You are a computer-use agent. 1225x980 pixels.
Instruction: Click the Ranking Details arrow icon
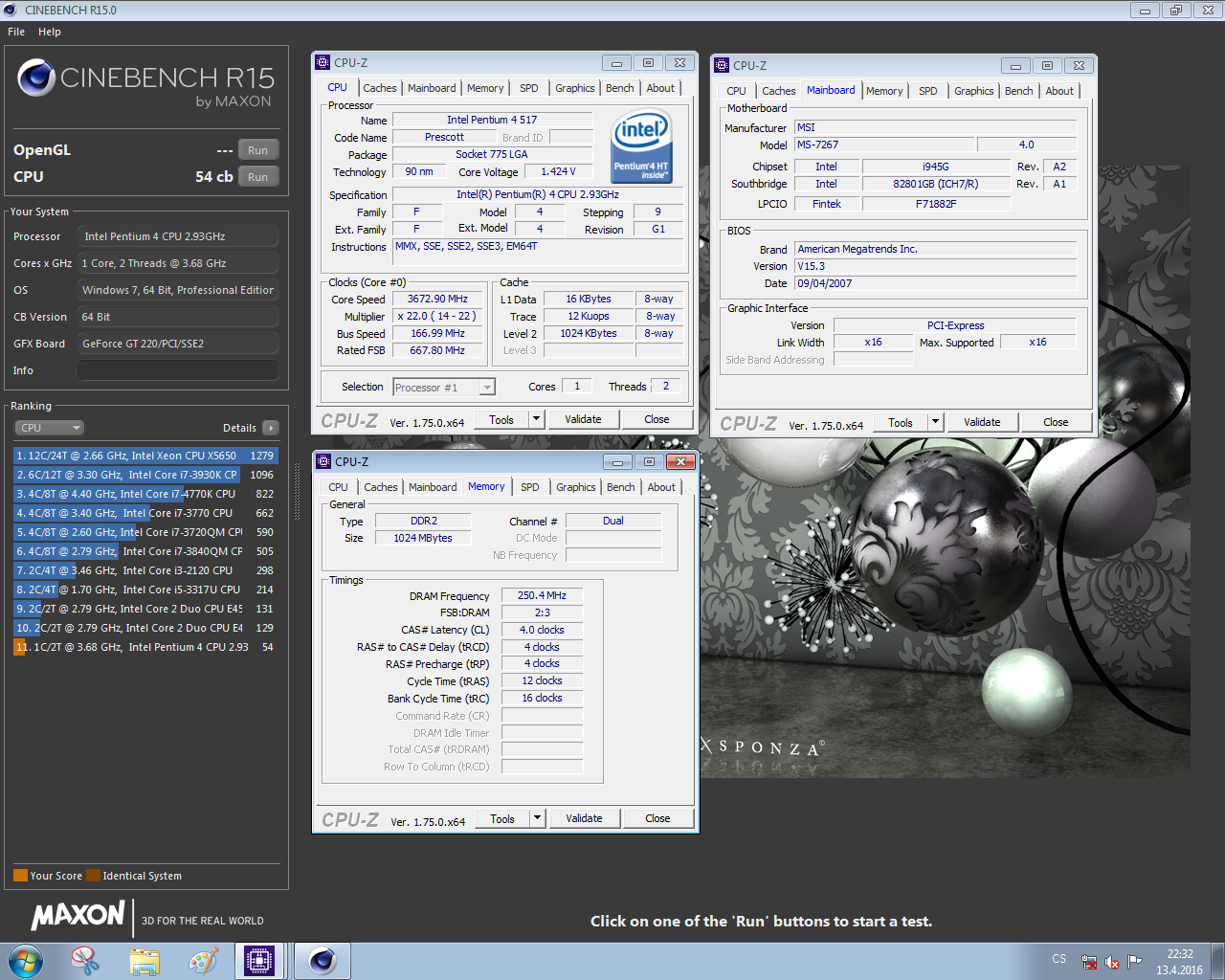pyautogui.click(x=271, y=428)
